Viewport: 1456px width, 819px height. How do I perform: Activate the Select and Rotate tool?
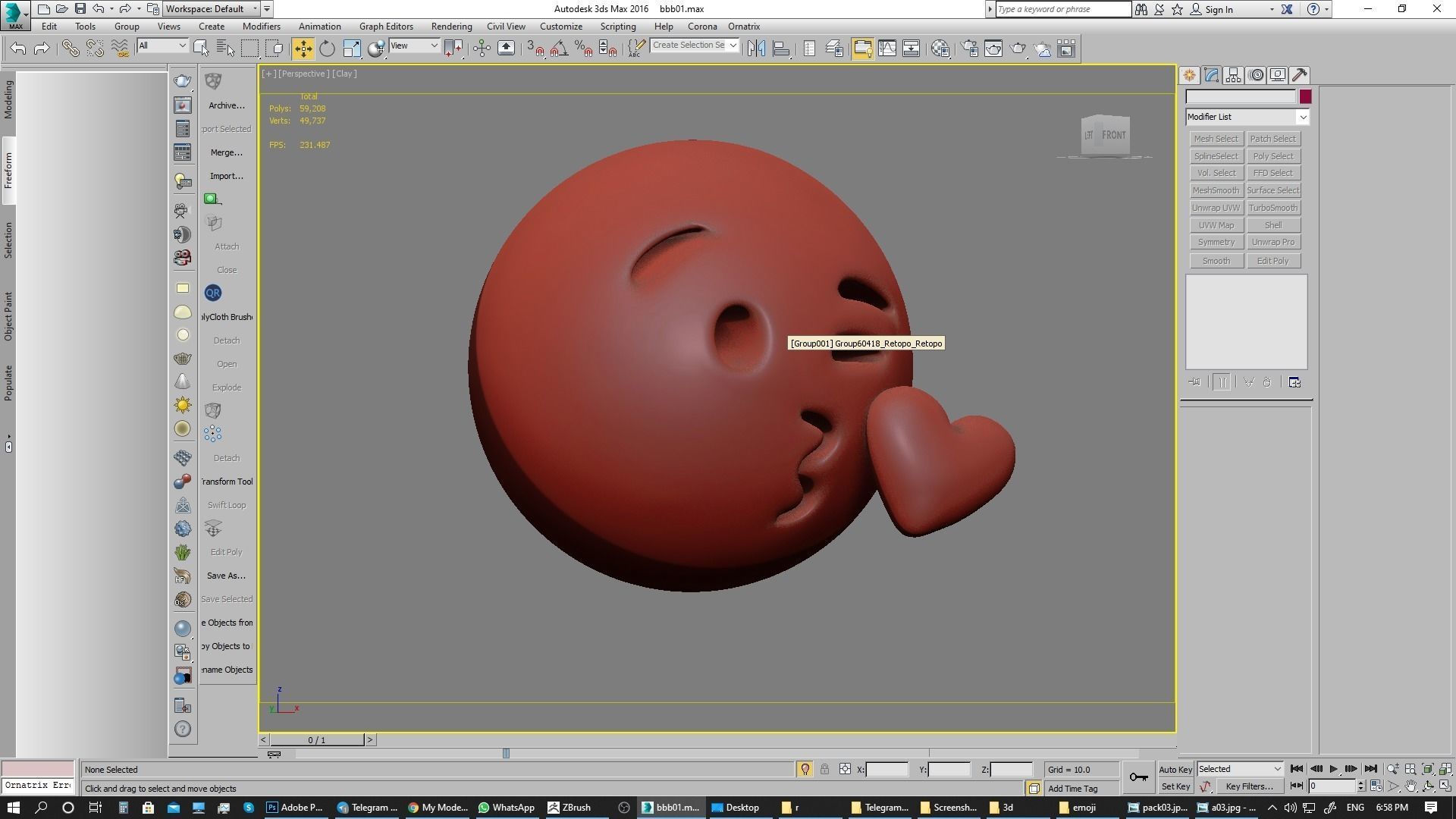(x=327, y=49)
